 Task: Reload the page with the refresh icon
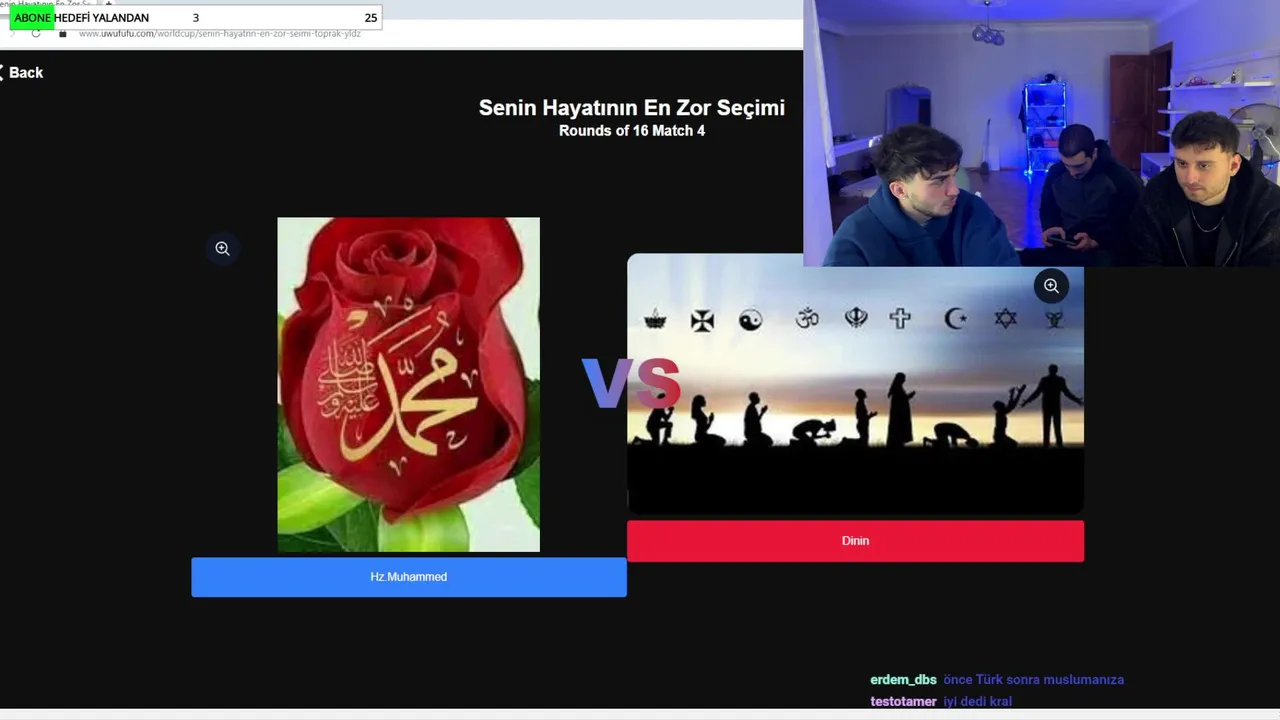(36, 33)
